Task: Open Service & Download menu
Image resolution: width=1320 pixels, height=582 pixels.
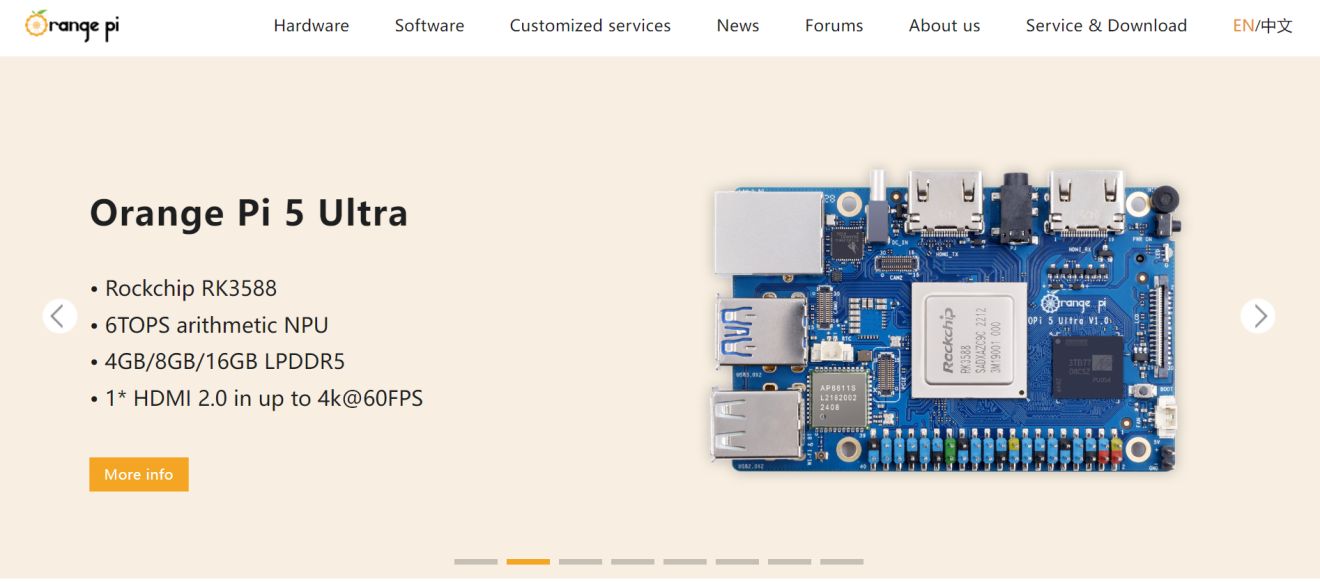Action: 1106,26
